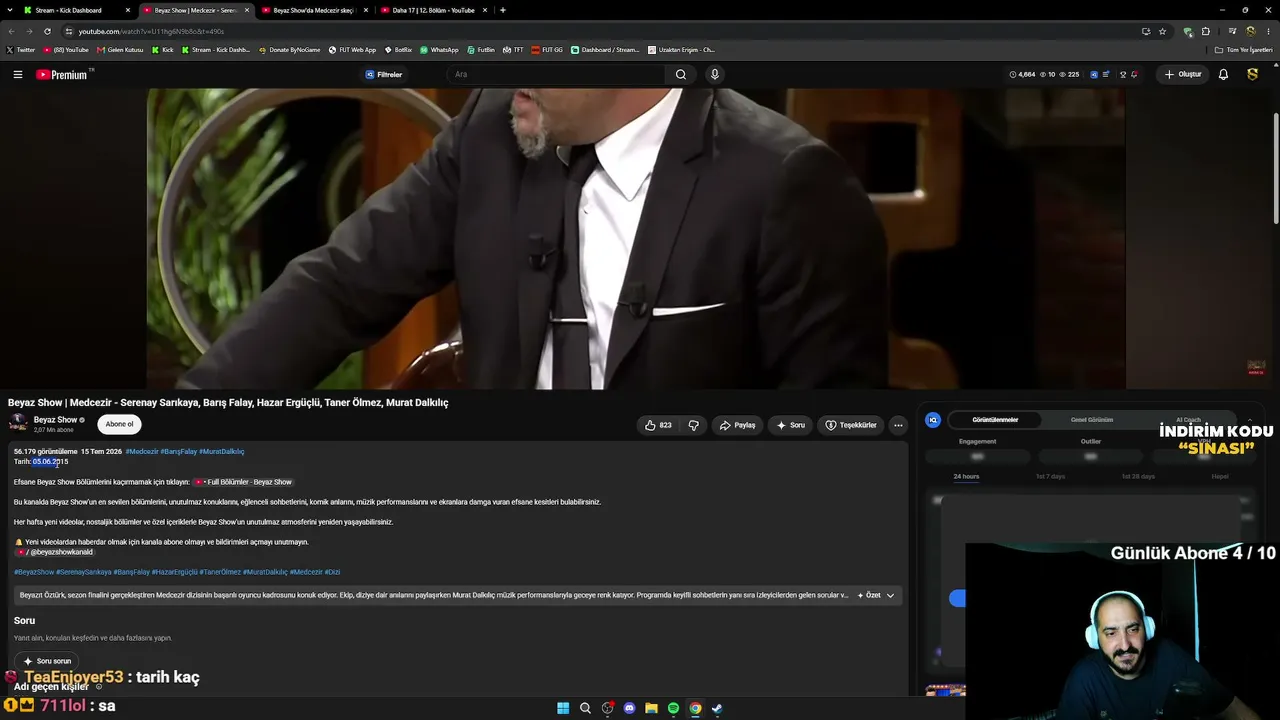The height and width of the screenshot is (720, 1280).
Task: Reload the page in Chrome
Action: point(47,31)
